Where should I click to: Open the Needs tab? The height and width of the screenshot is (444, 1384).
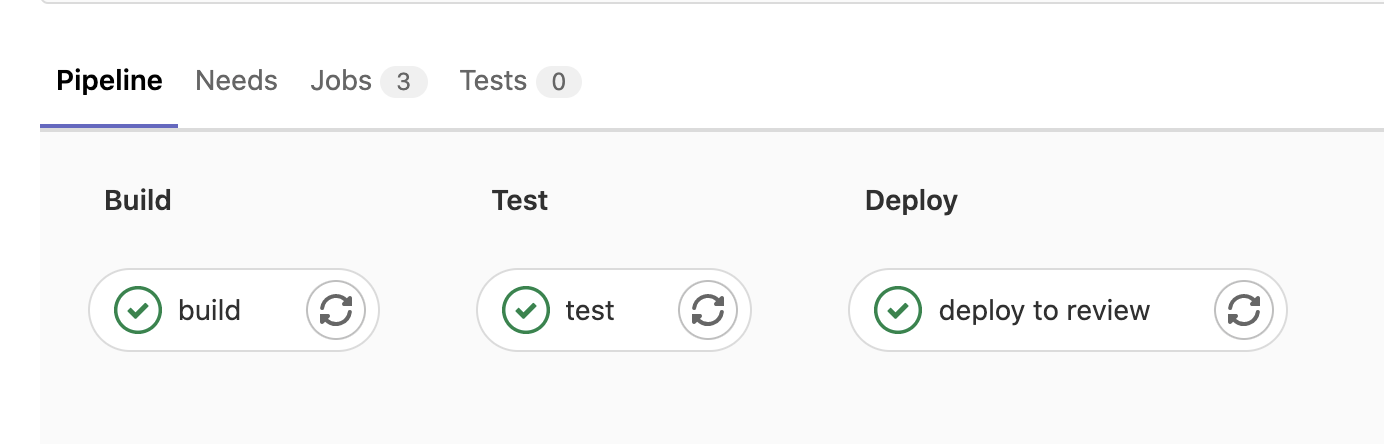pos(237,81)
